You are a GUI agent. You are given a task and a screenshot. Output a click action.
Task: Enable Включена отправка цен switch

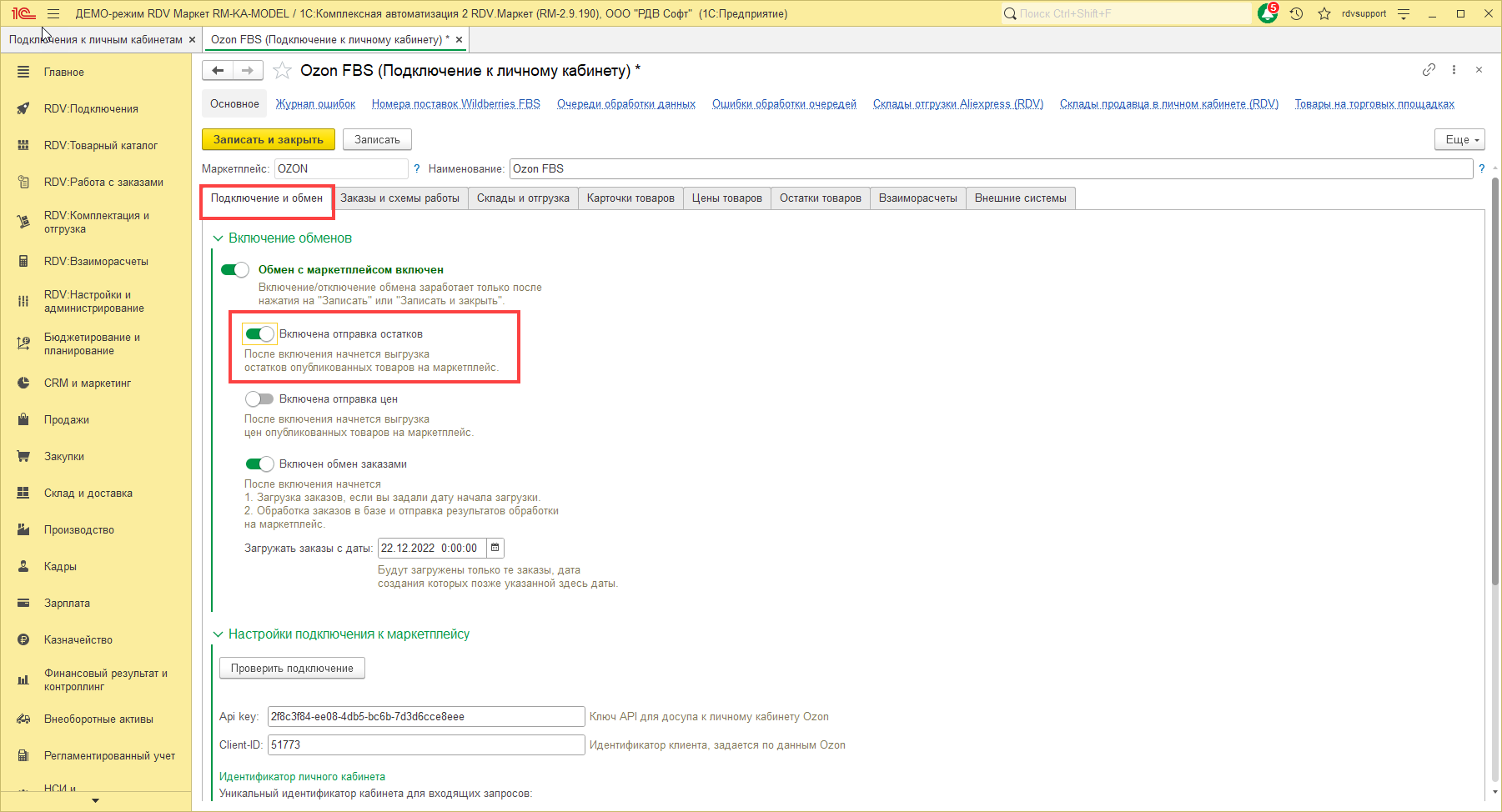pyautogui.click(x=259, y=398)
